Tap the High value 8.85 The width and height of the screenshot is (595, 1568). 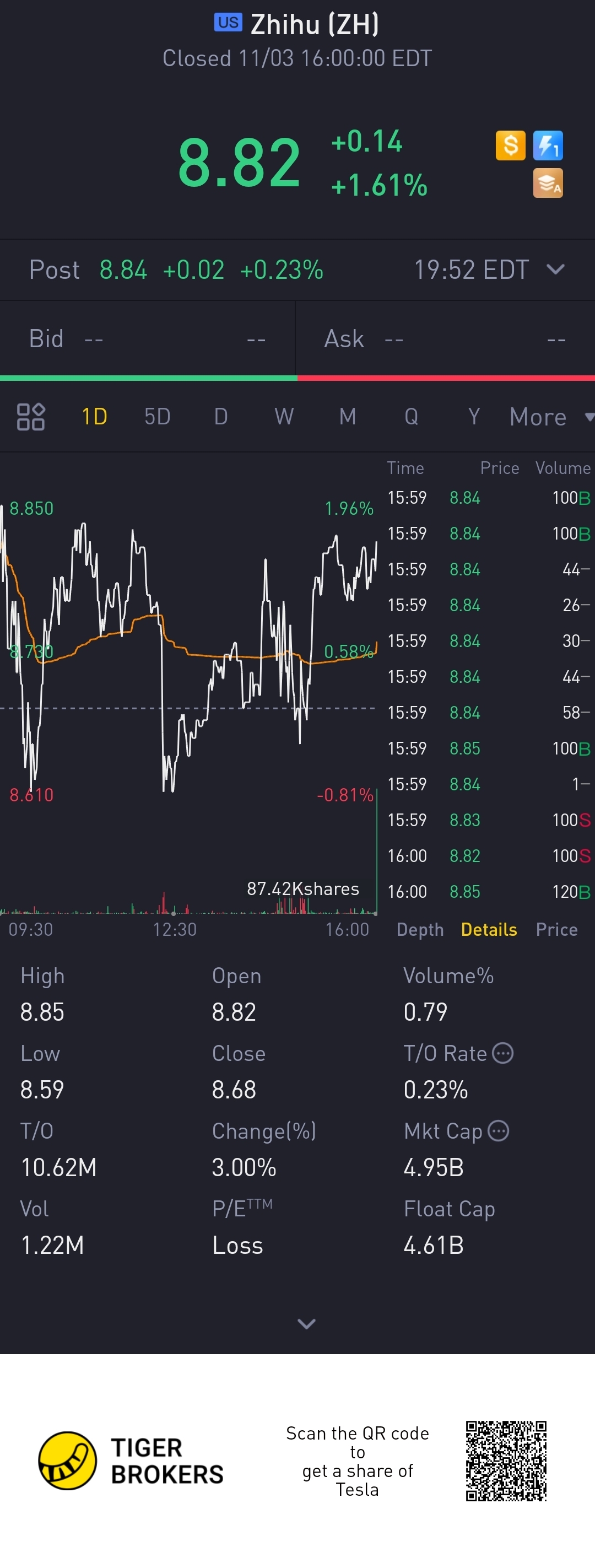pos(42,1012)
